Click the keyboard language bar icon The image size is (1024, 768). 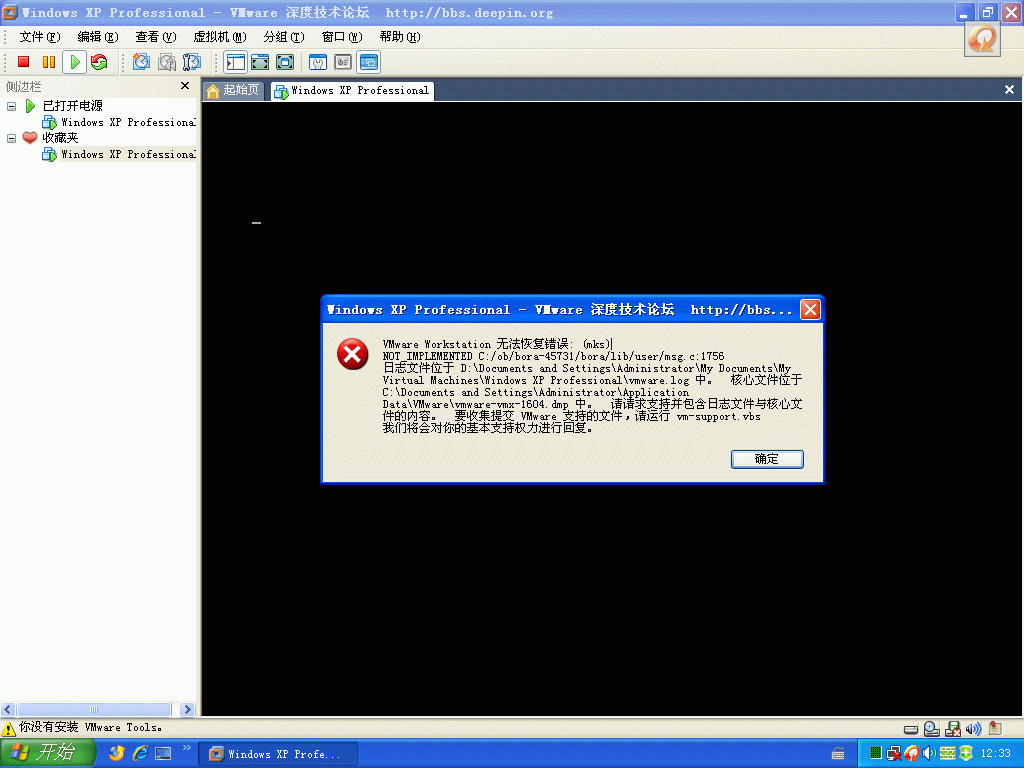[x=838, y=754]
